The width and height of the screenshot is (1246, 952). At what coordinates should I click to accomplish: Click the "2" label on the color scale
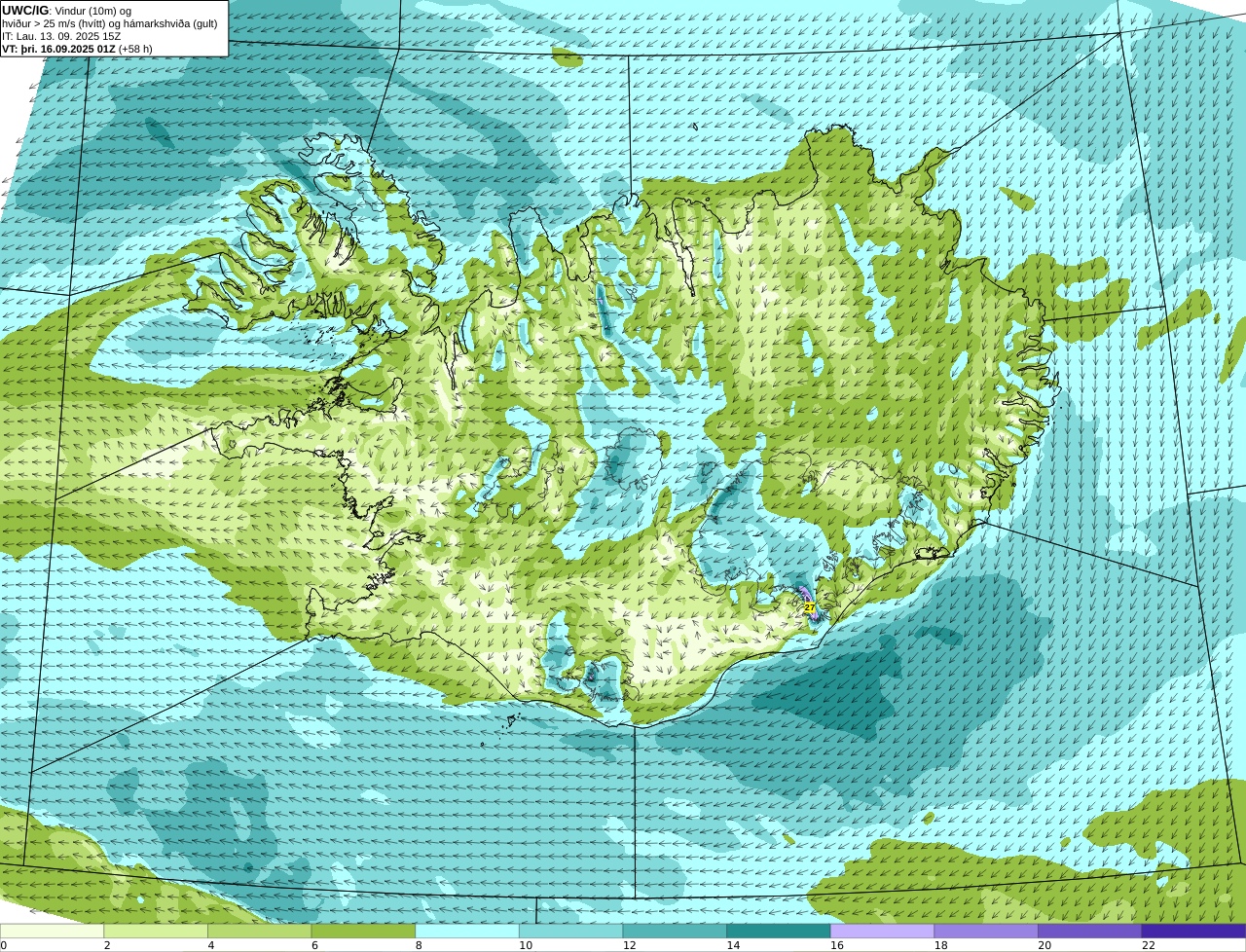click(x=107, y=945)
